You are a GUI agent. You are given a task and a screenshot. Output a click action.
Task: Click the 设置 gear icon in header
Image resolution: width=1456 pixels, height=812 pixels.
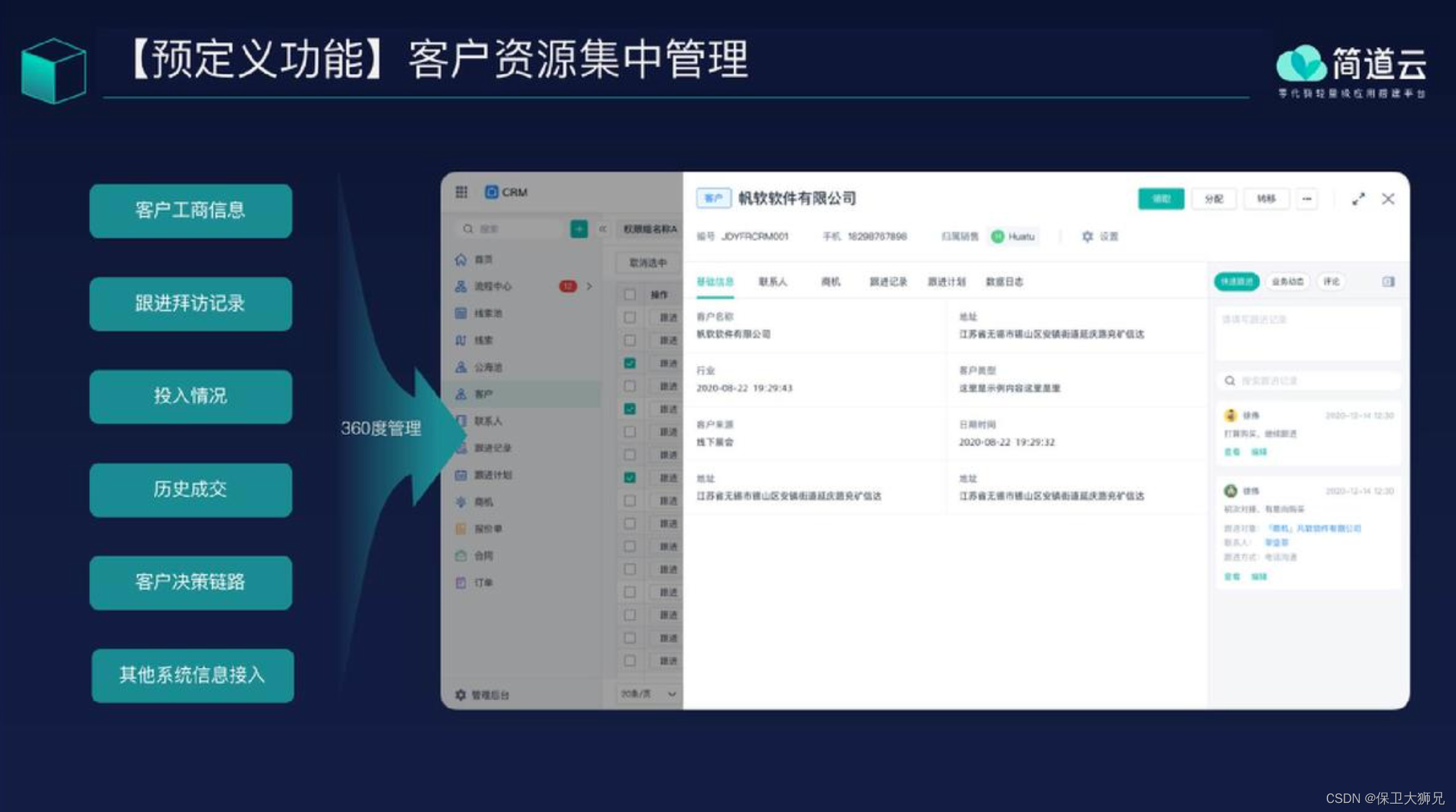pyautogui.click(x=1087, y=236)
